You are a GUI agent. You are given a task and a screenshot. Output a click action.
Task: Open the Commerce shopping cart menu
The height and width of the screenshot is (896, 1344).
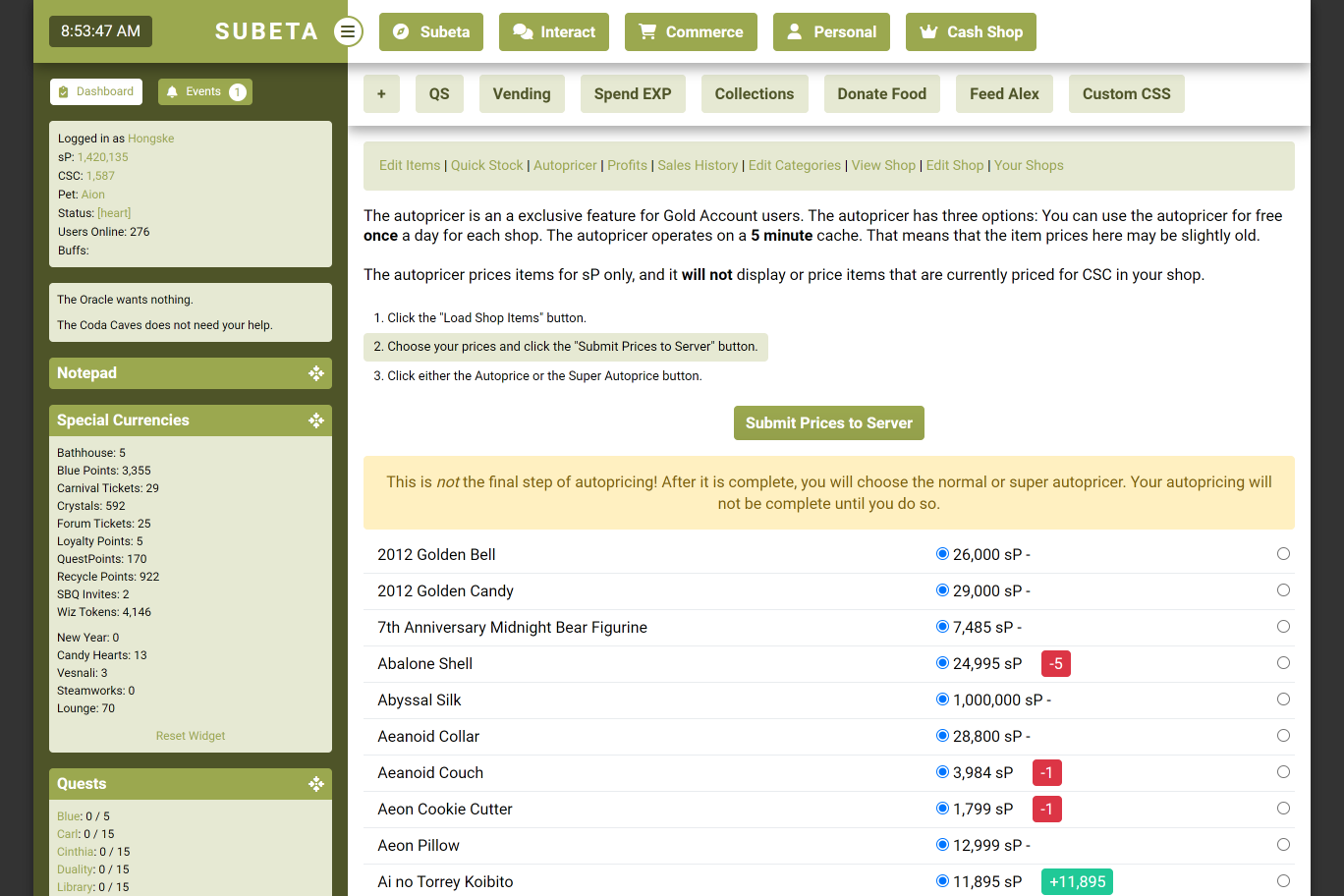pos(691,31)
